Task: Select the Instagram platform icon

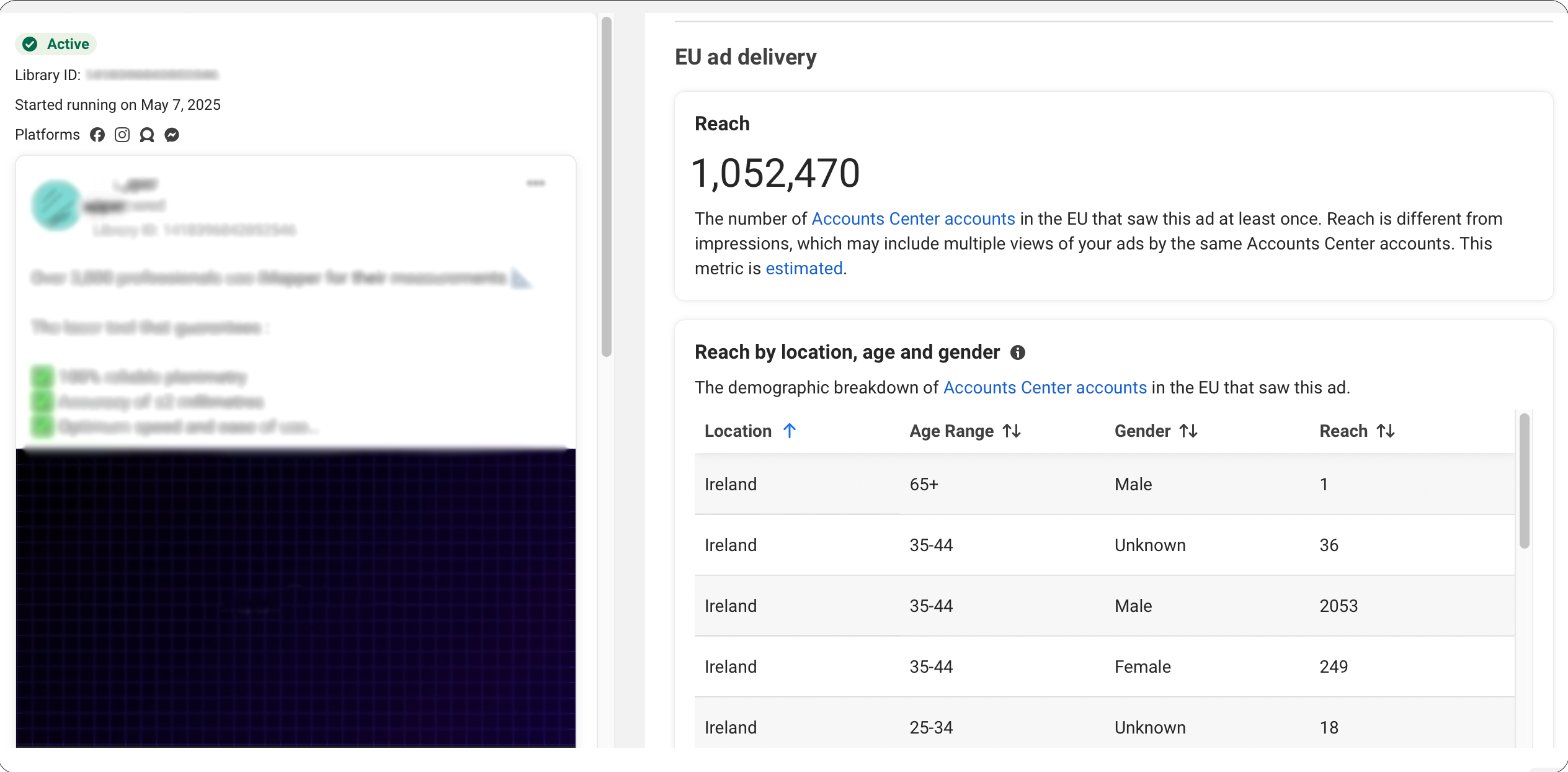Action: coord(122,135)
